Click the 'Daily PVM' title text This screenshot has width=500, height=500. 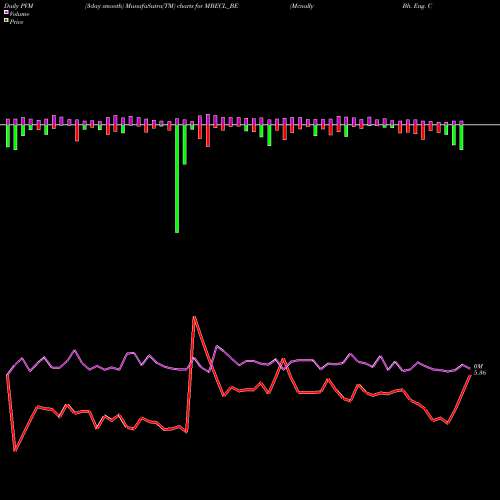[19, 6]
